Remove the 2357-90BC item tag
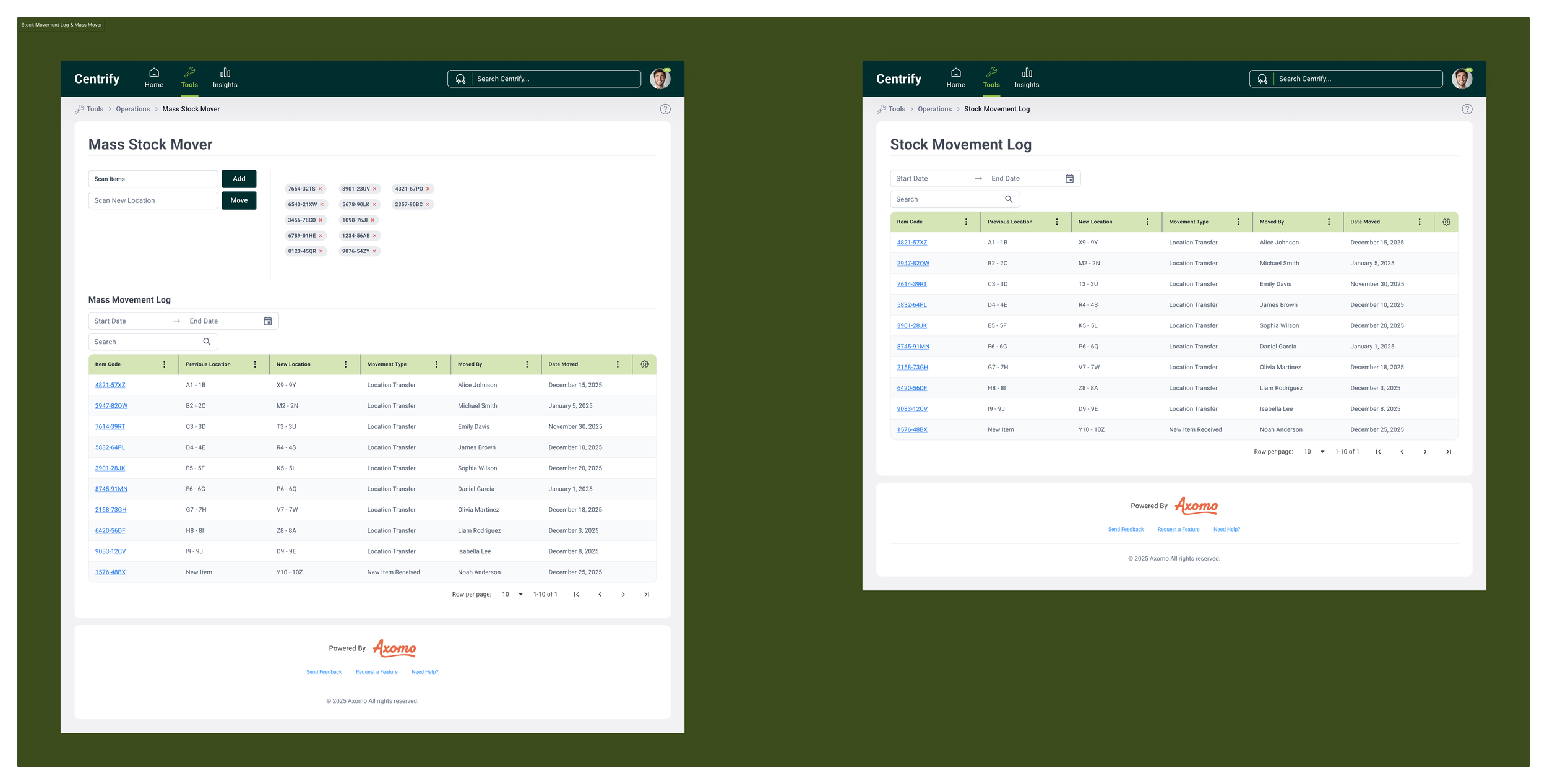 point(428,204)
